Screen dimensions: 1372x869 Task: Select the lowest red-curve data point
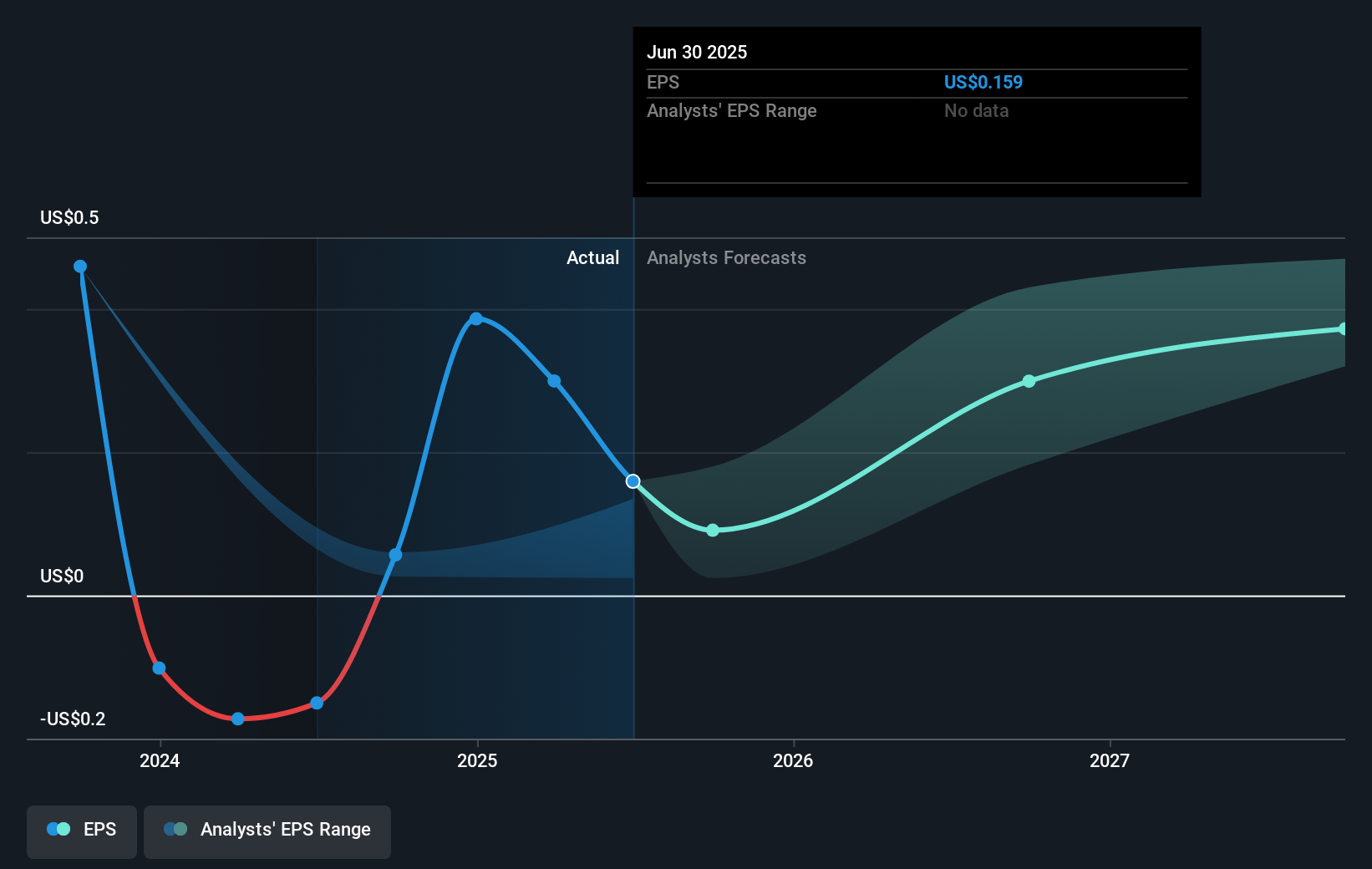(238, 718)
